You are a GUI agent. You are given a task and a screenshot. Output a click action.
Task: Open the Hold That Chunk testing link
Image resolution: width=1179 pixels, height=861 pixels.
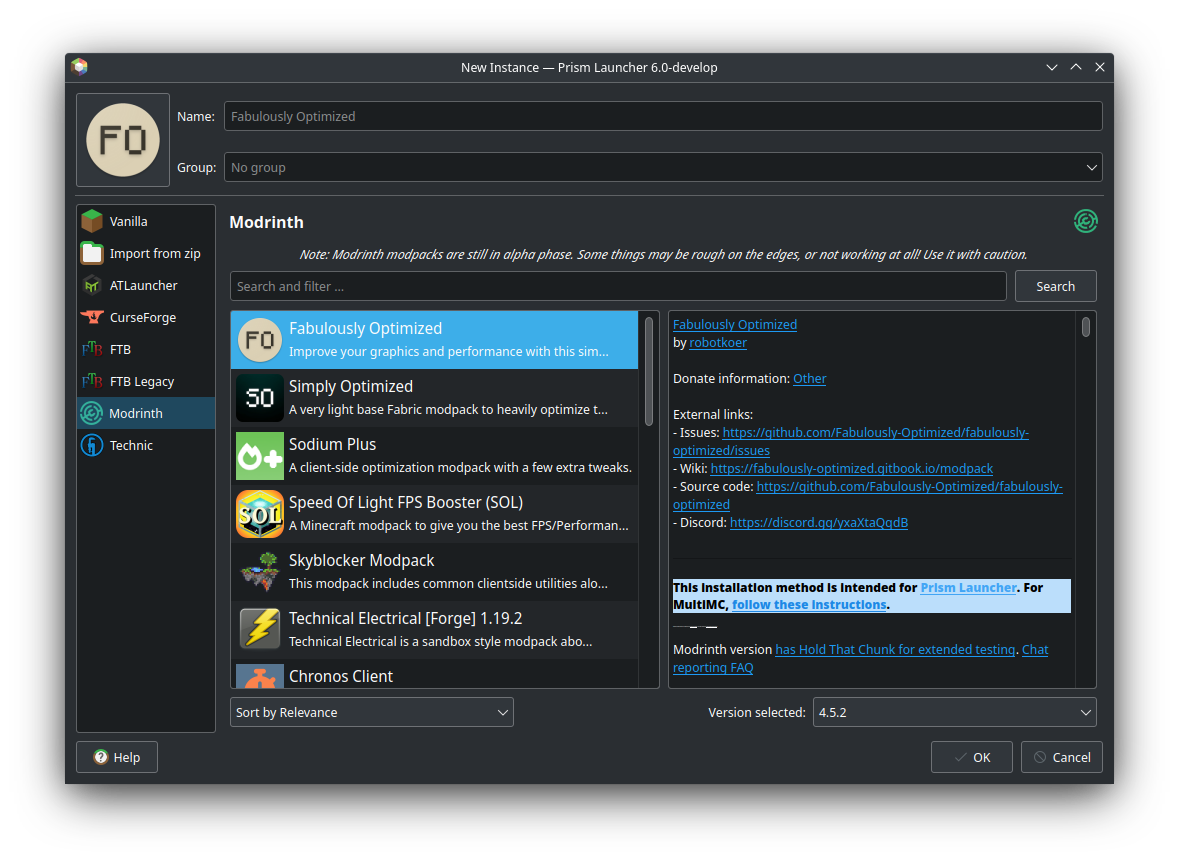point(895,650)
